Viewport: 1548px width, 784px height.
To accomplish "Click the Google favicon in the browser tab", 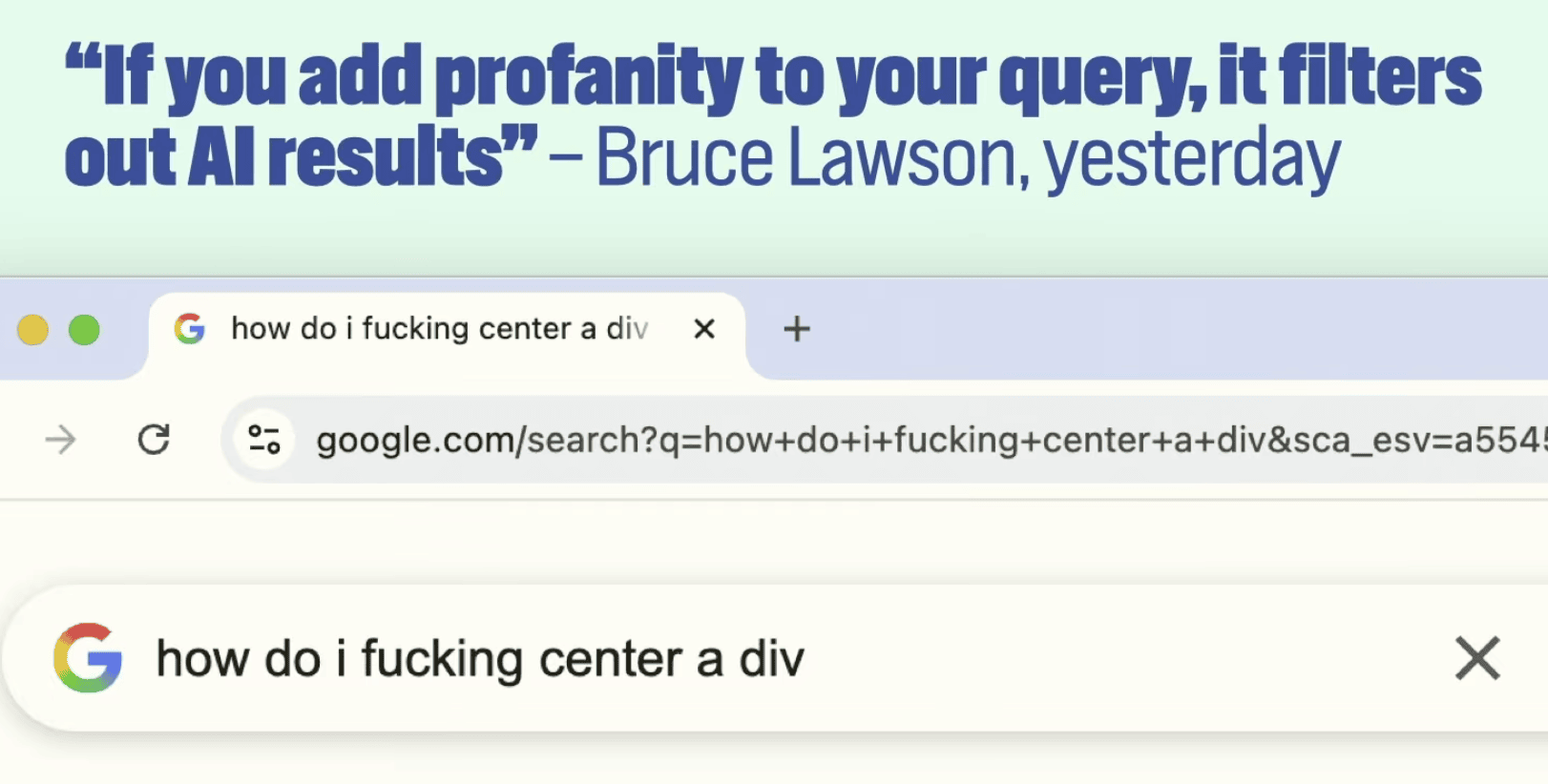I will coord(190,329).
